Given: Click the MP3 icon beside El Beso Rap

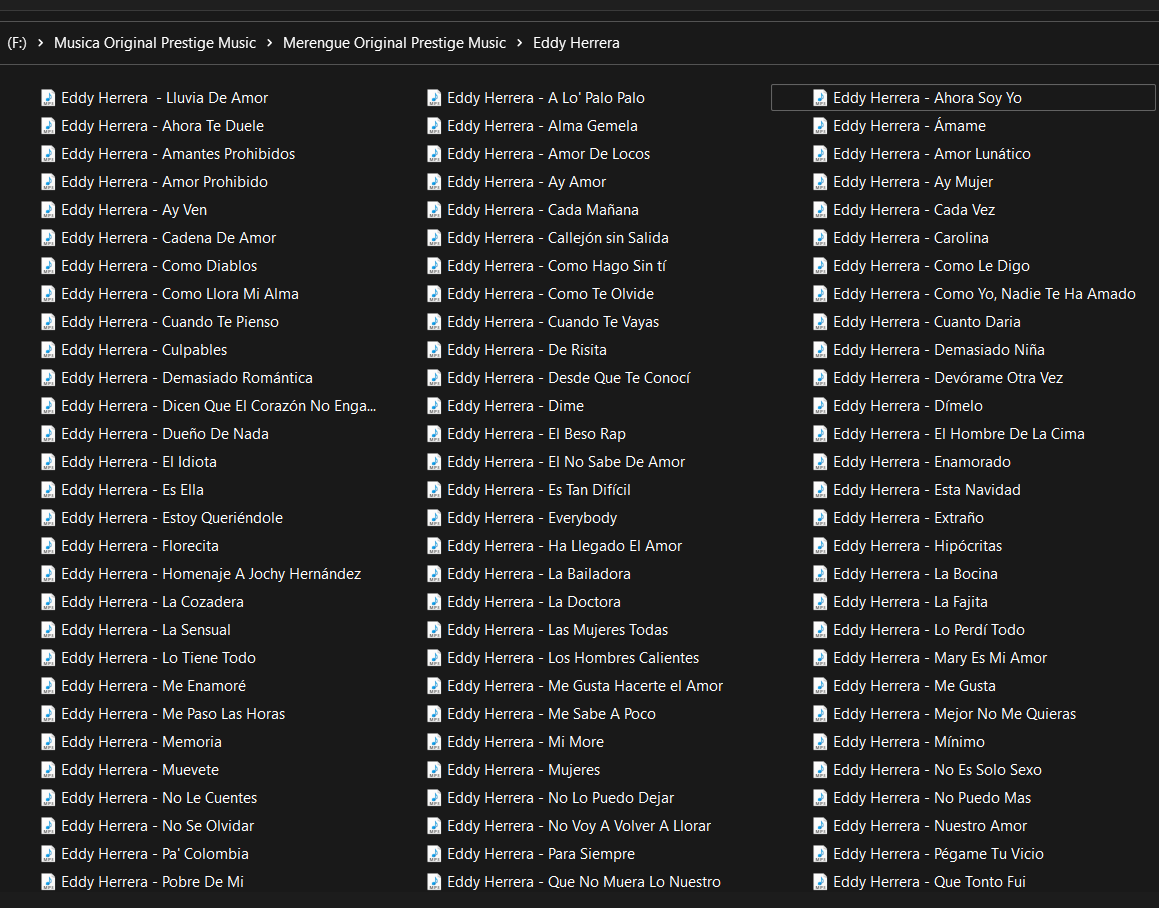Looking at the screenshot, I should click(434, 434).
